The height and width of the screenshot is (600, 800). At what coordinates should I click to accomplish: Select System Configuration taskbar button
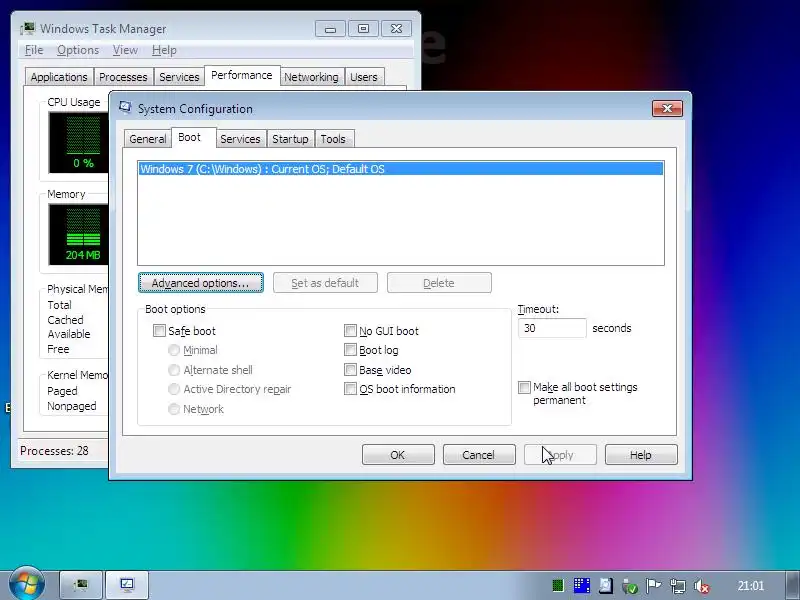(x=127, y=585)
